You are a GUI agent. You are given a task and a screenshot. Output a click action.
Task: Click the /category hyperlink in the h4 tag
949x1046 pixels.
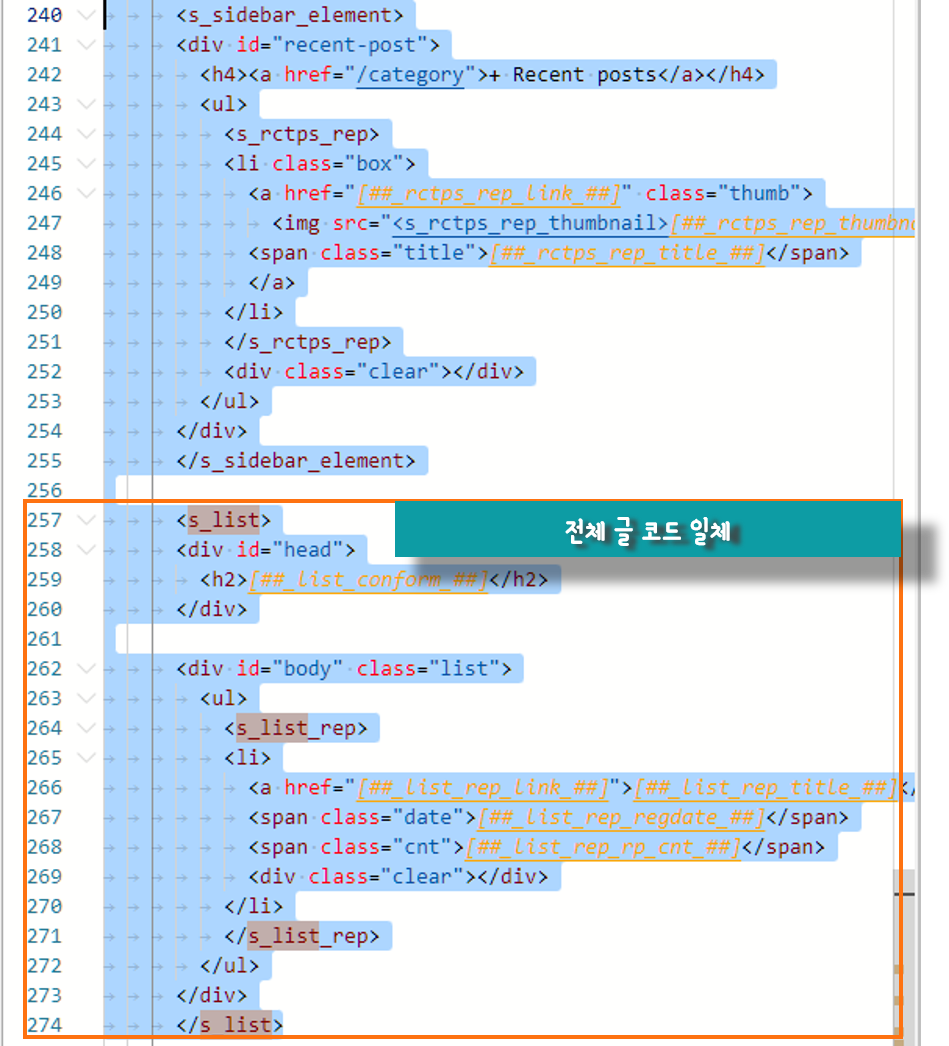click(x=410, y=74)
